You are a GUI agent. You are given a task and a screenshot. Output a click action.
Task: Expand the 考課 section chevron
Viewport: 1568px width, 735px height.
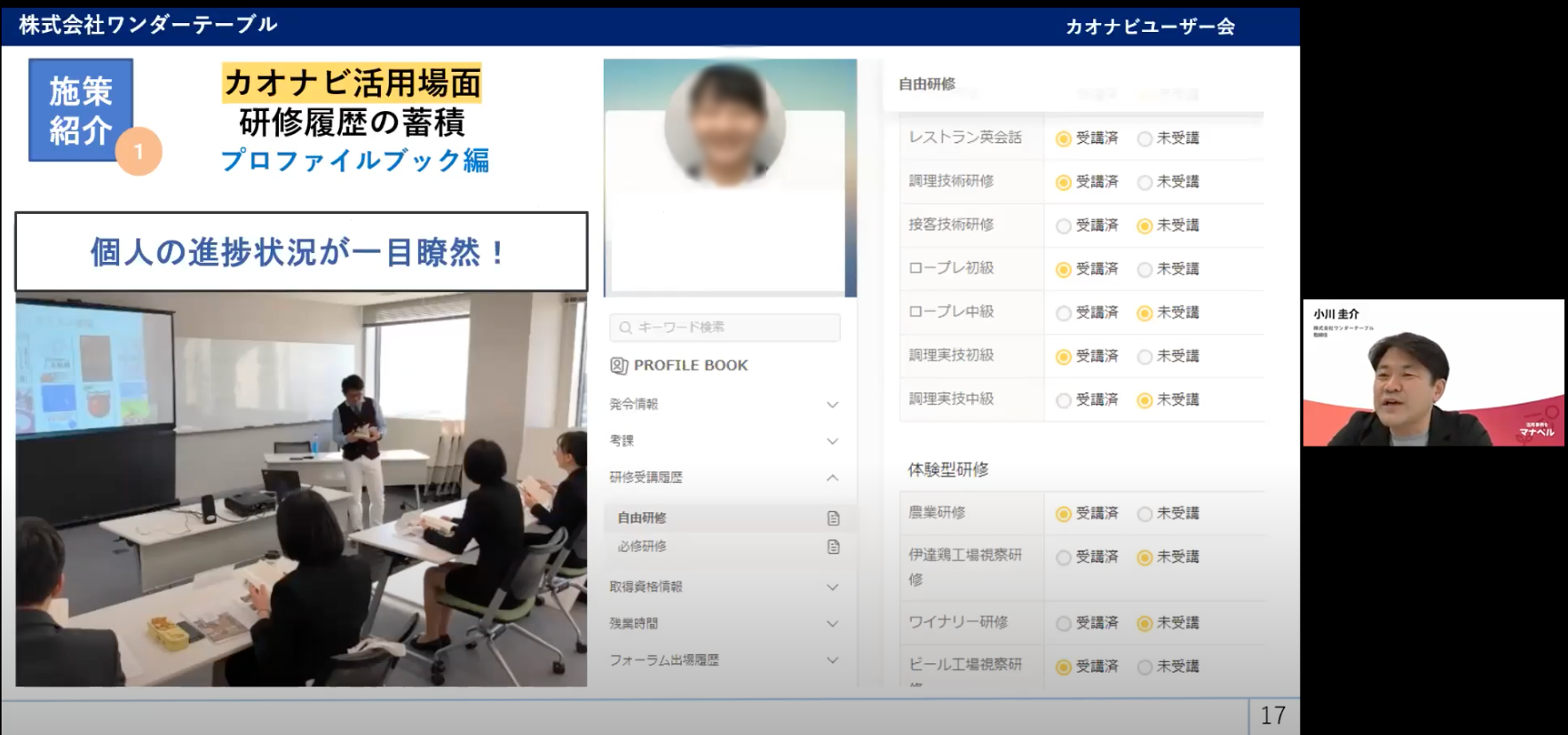(x=832, y=441)
